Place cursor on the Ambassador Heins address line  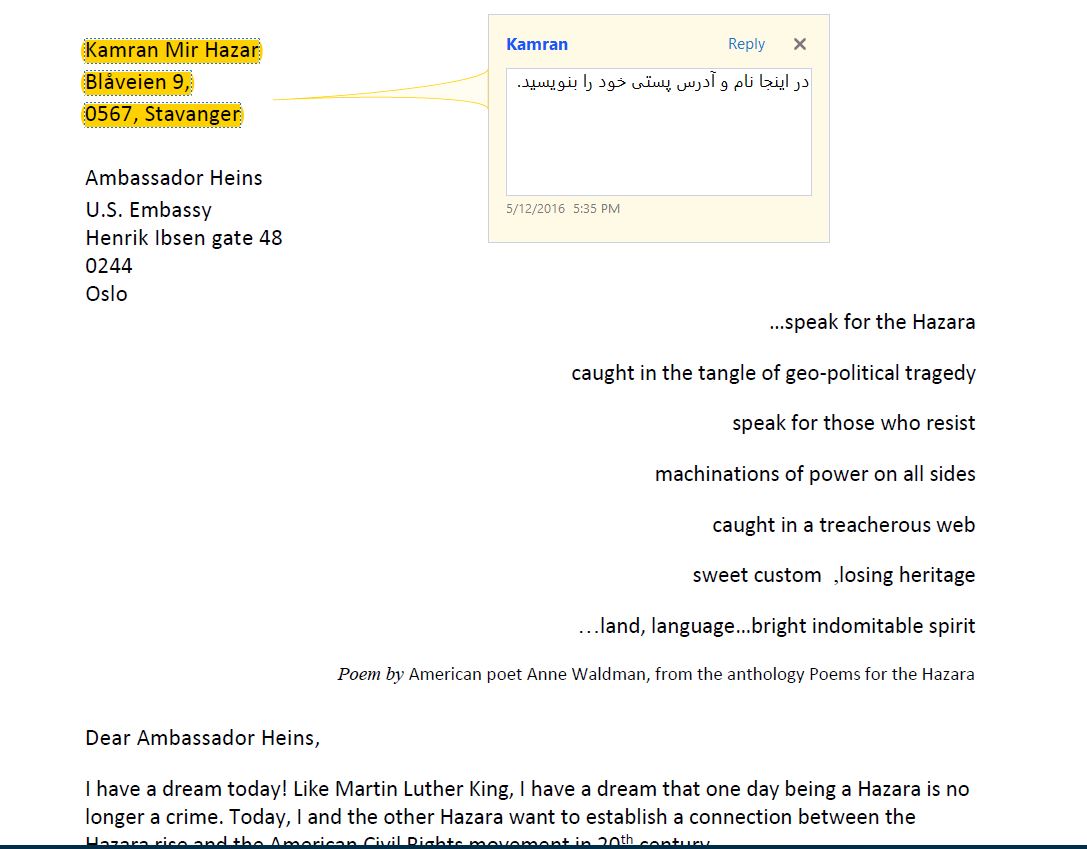click(174, 178)
